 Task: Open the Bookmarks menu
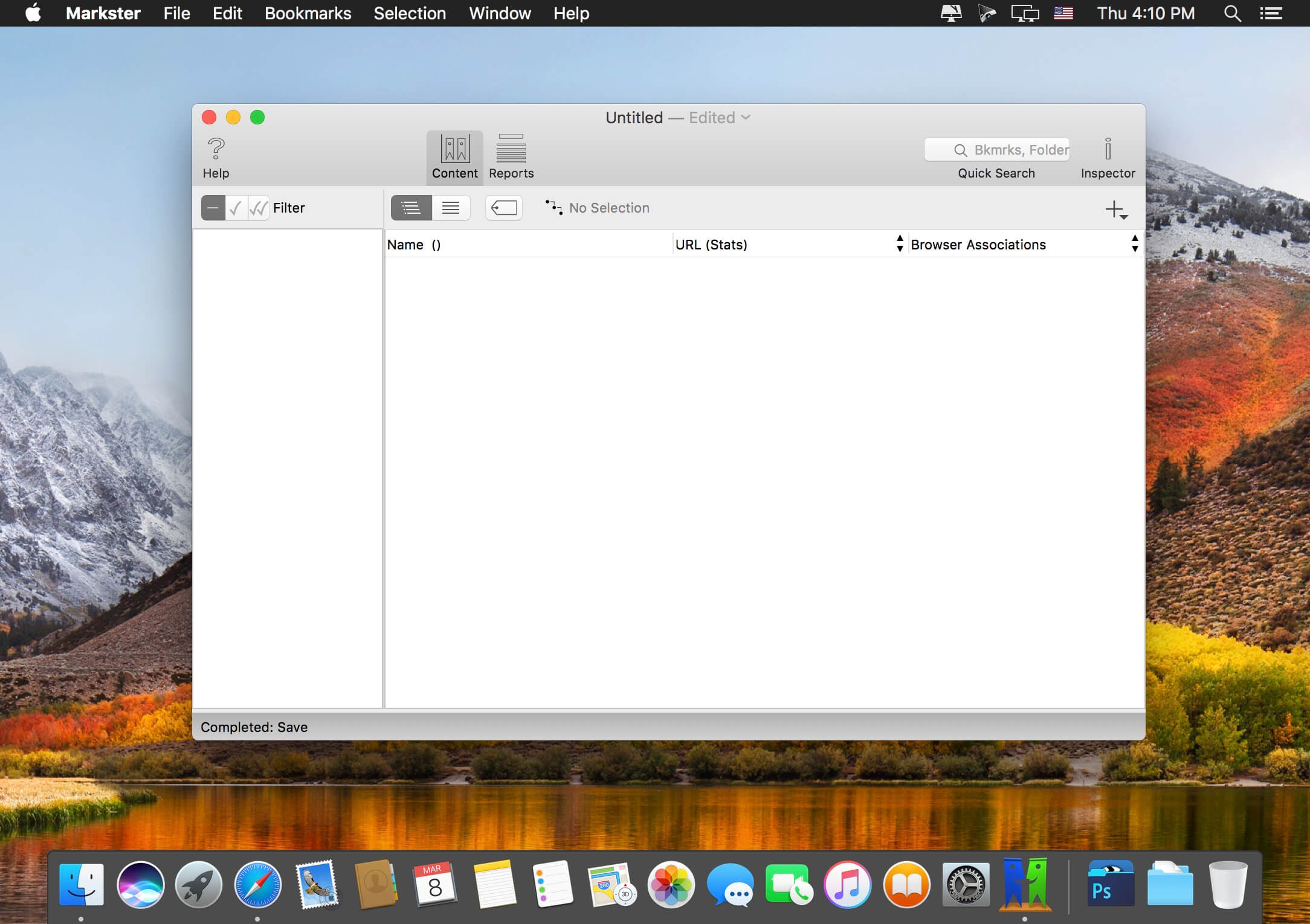pos(308,13)
